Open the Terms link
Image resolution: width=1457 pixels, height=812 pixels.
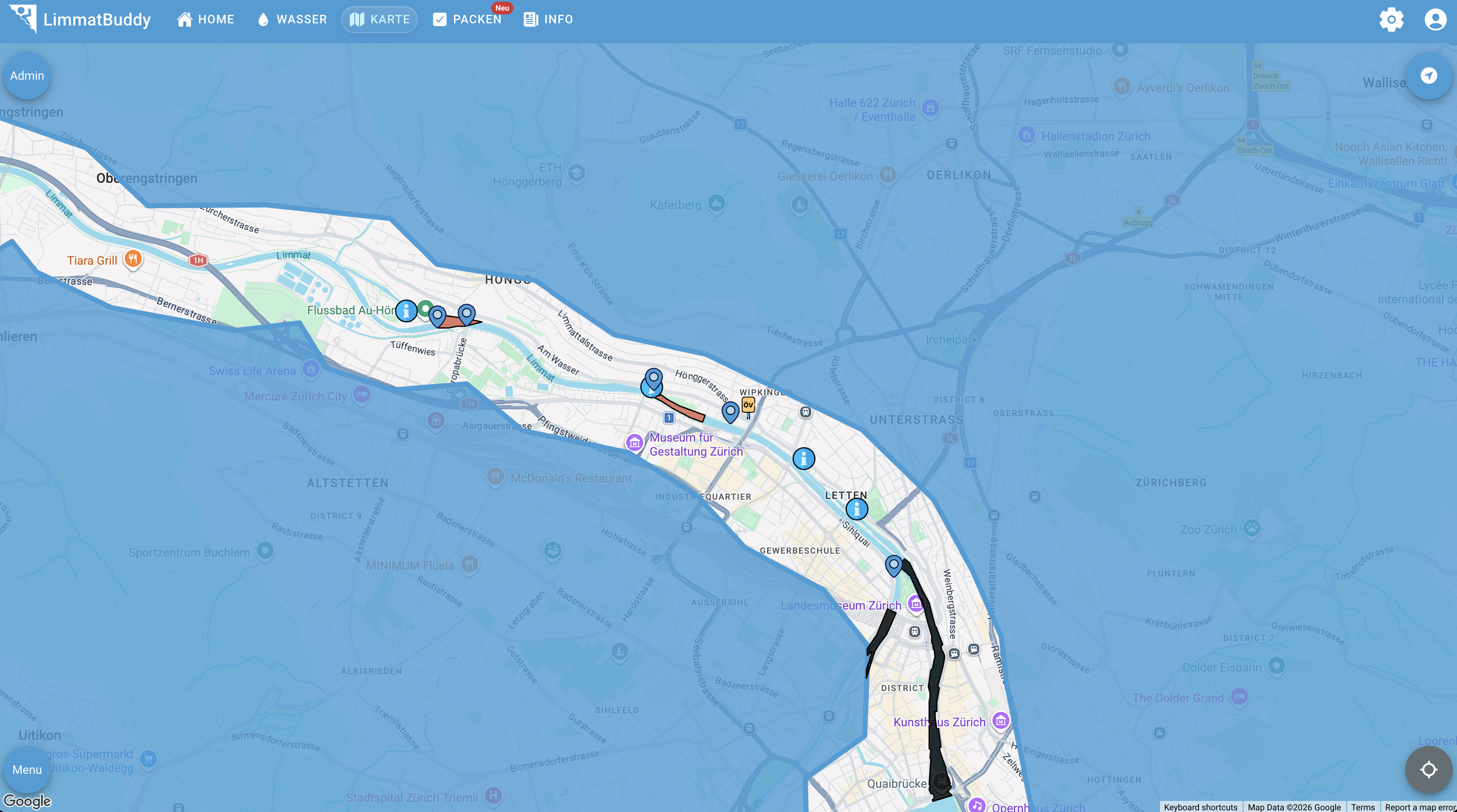pos(1362,807)
